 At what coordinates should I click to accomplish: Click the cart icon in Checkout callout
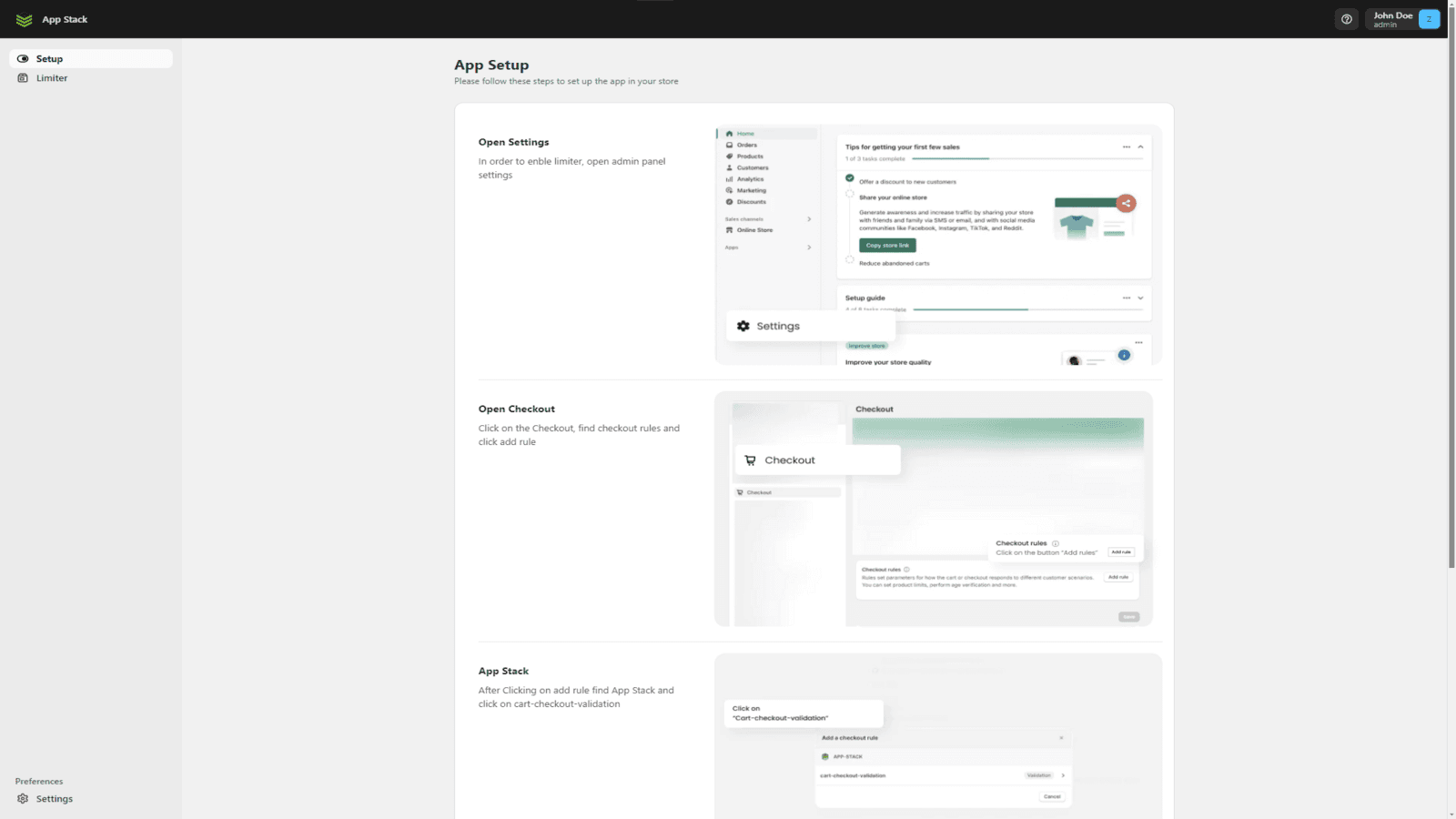pos(750,460)
